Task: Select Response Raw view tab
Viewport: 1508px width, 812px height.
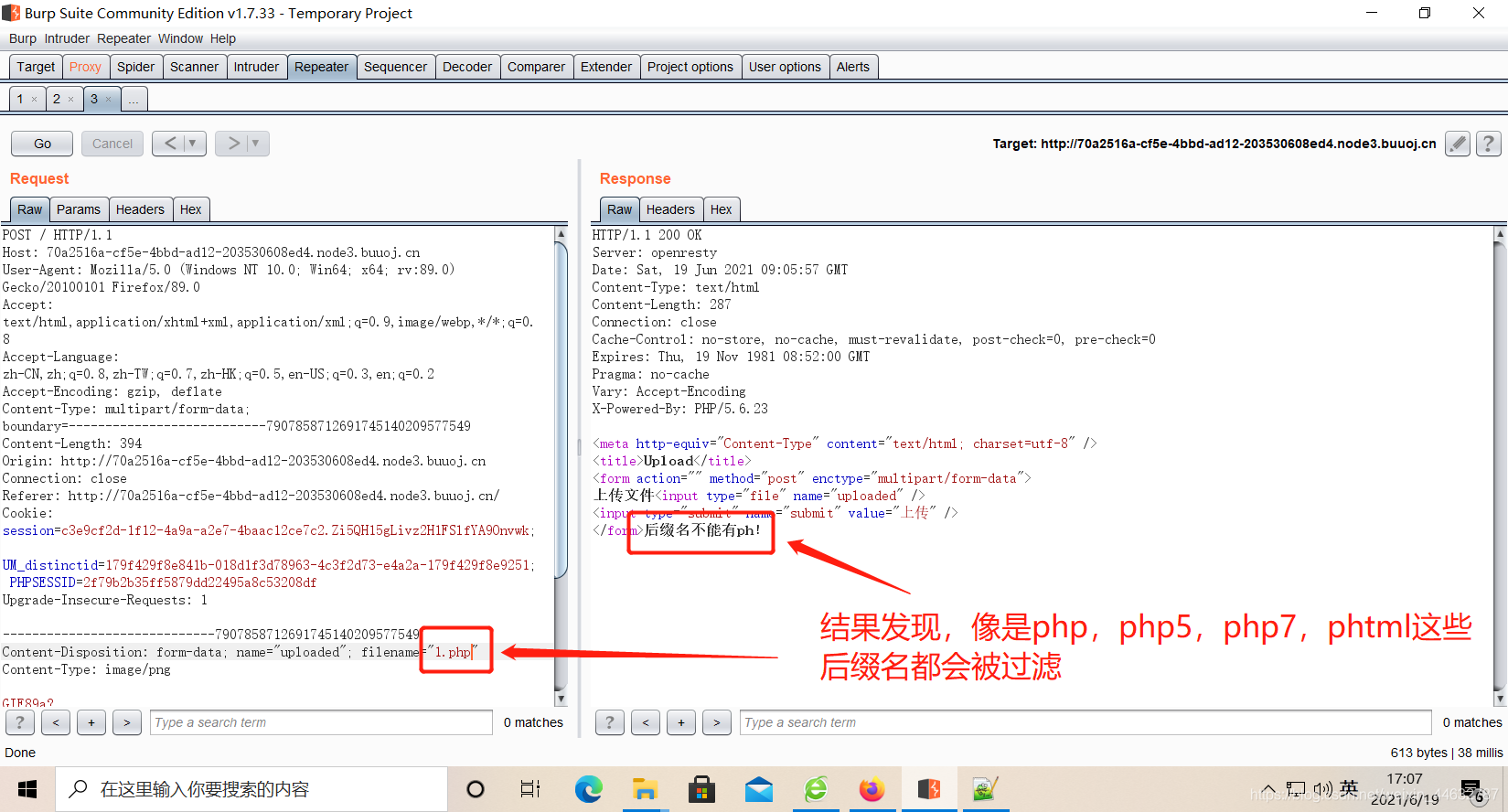Action: [x=619, y=209]
